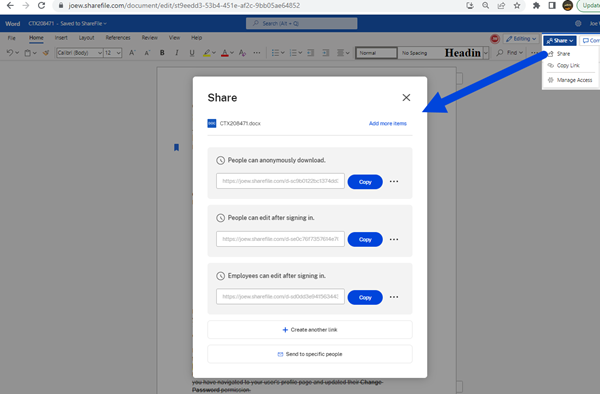
Task: Click the shrink font size icon
Action: (x=147, y=53)
